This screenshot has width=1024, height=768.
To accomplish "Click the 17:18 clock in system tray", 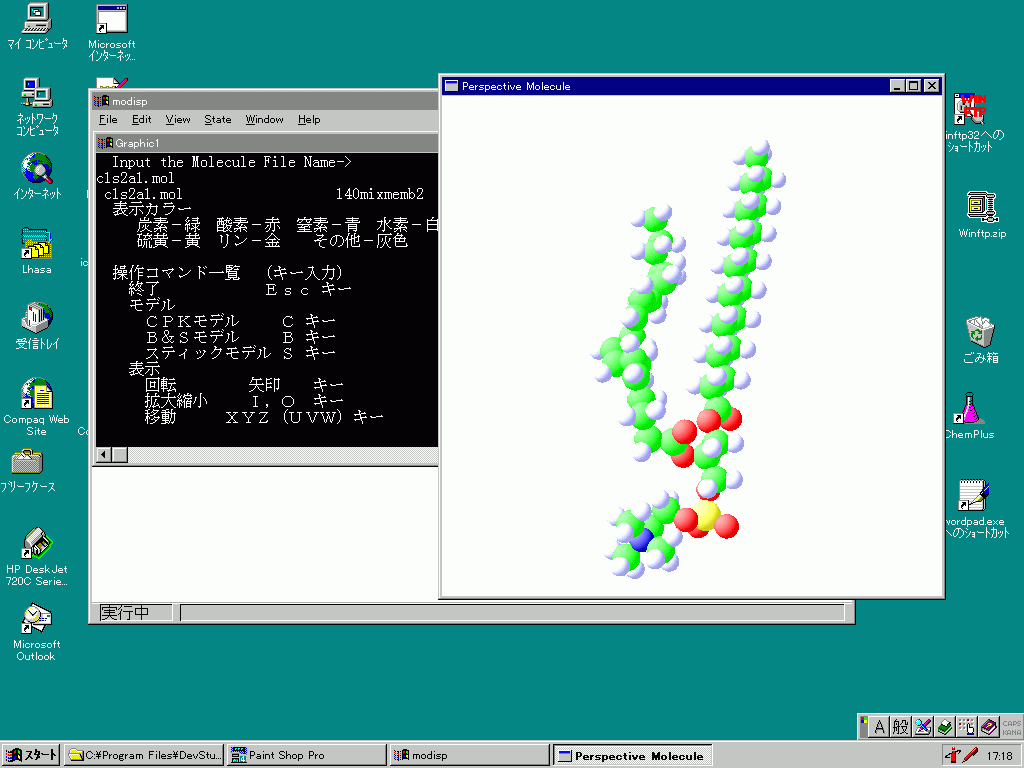I will [x=999, y=756].
